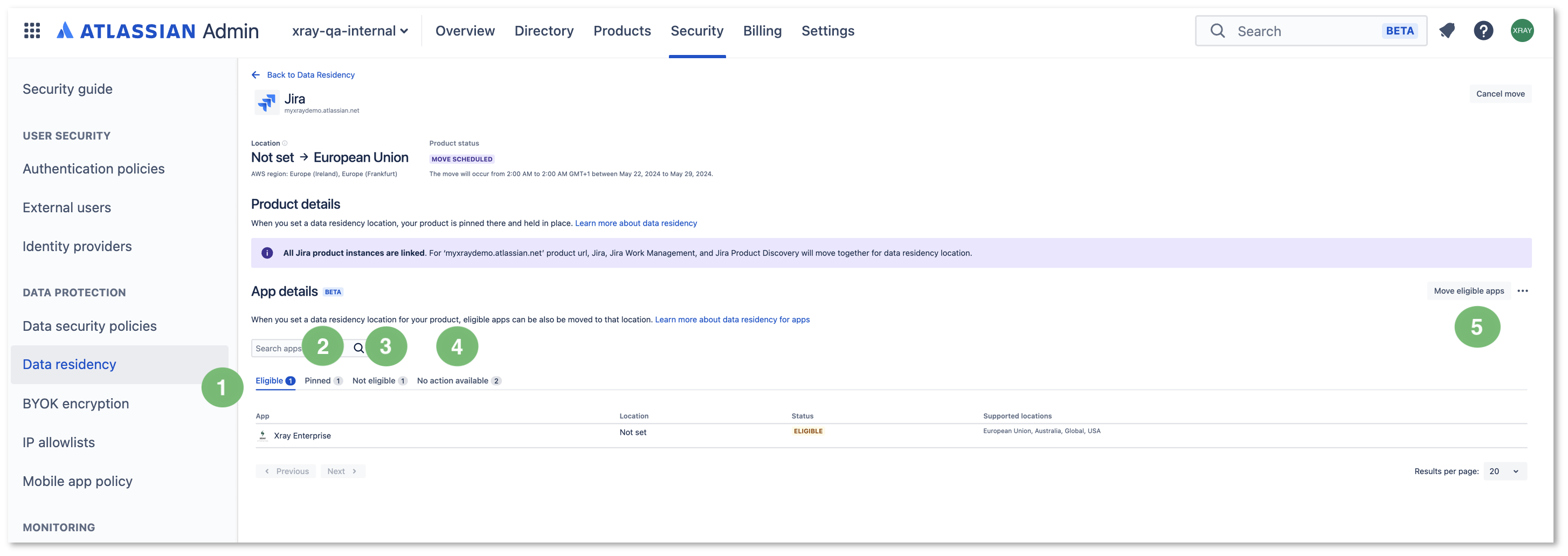Open the app switcher grid icon
This screenshot has height=556, width=1568.
[x=32, y=30]
